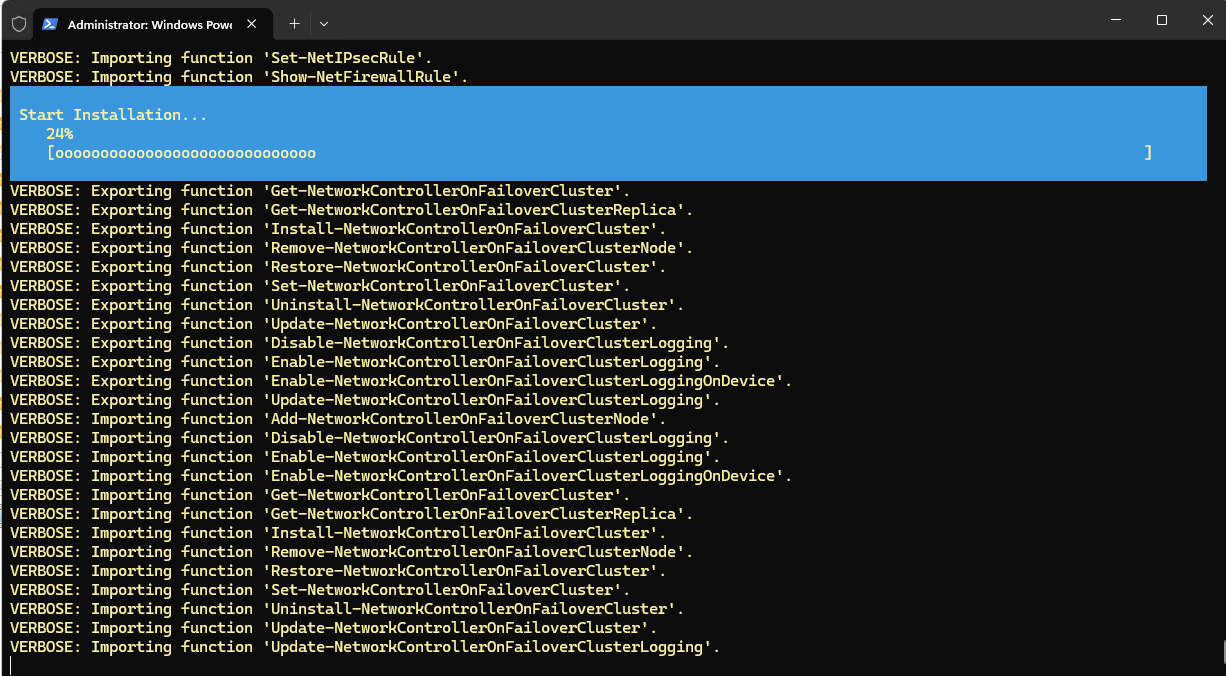Click the Importing 'Add-NetworkControllerOnFailoverClusterNode' line

click(x=338, y=419)
